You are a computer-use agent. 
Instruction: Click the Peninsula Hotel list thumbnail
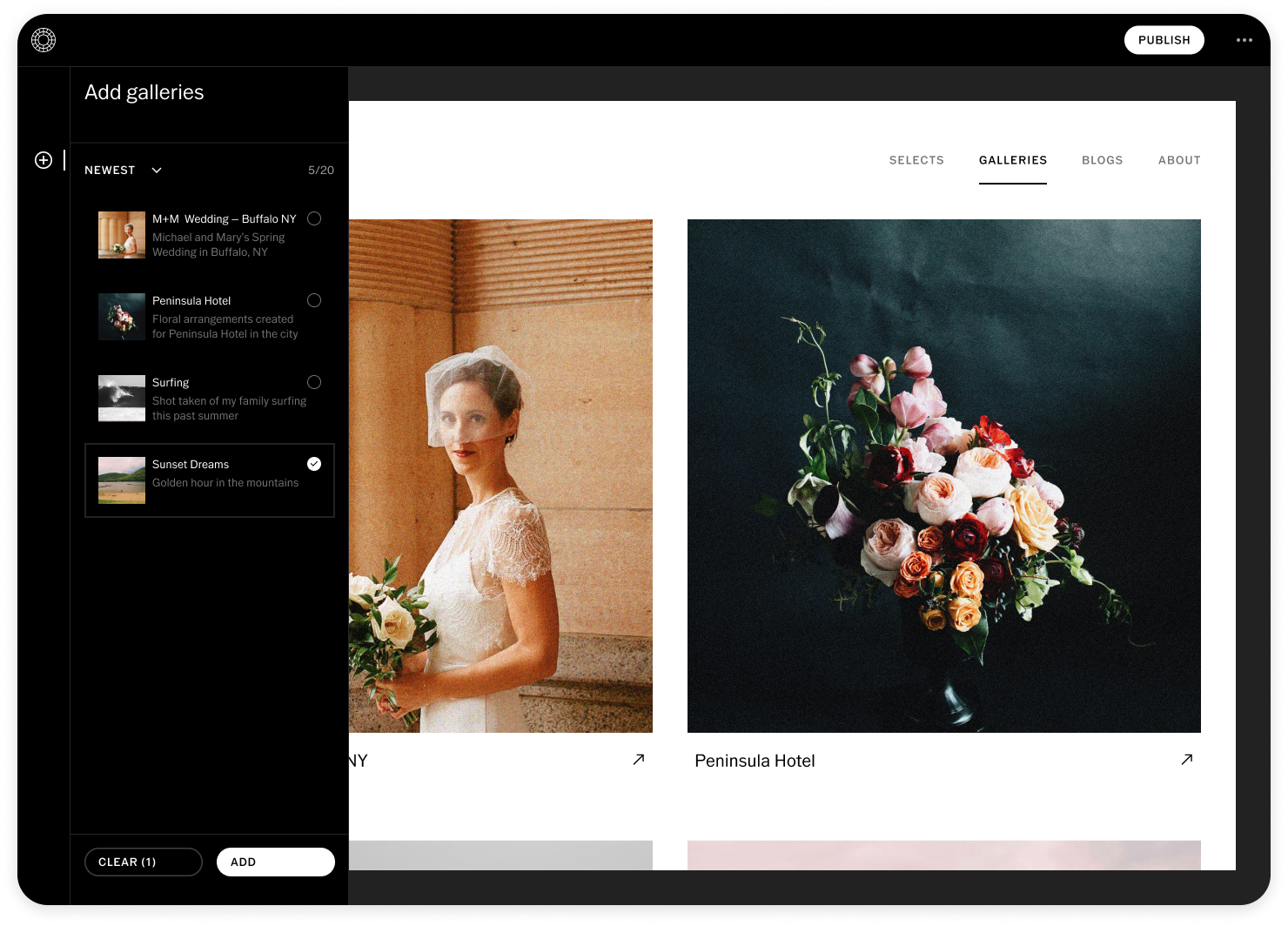coord(122,317)
